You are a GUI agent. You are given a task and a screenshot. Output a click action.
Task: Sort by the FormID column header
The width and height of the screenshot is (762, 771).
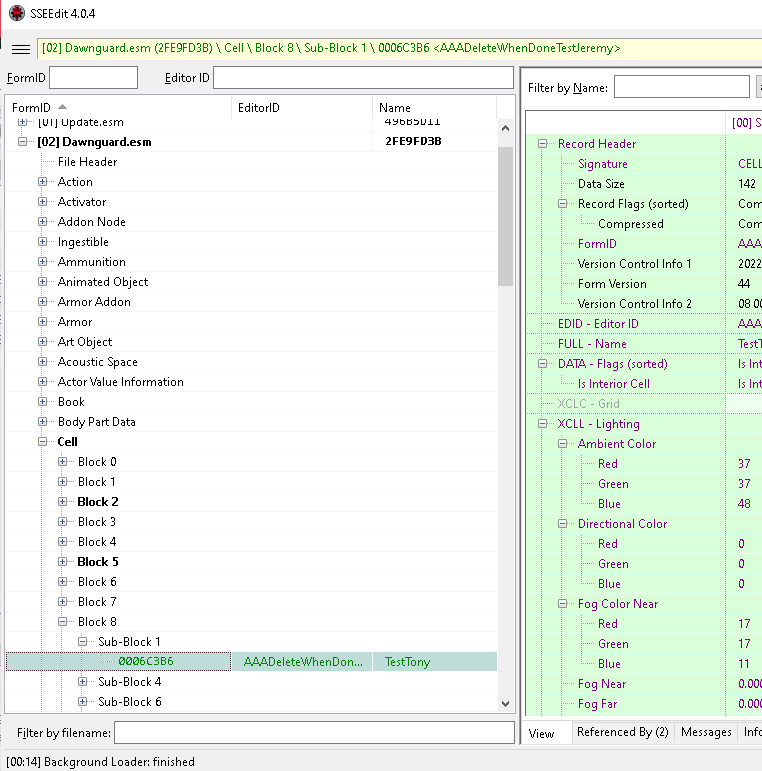(40, 108)
